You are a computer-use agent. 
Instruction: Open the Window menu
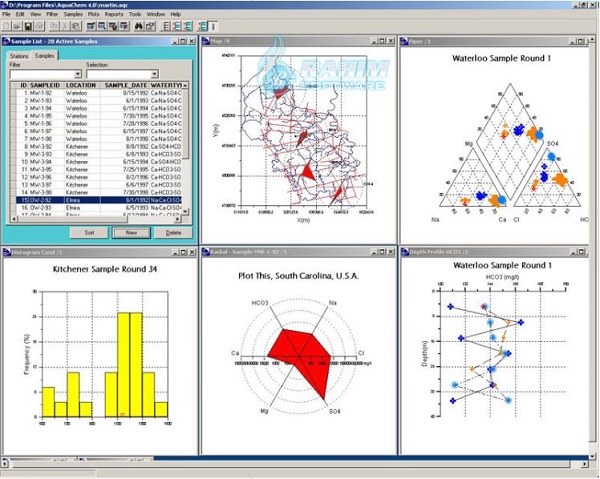point(156,14)
